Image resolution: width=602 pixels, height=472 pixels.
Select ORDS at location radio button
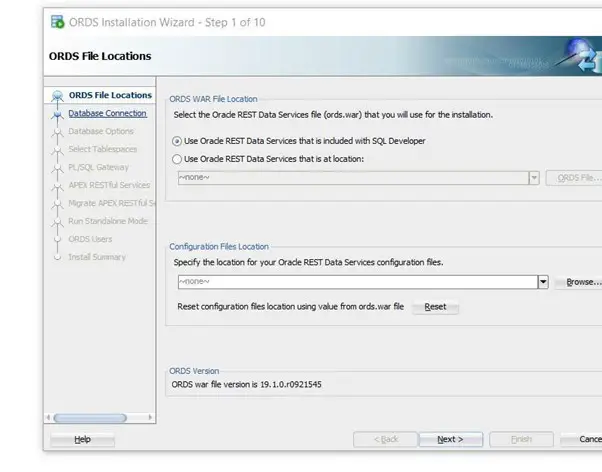click(177, 159)
